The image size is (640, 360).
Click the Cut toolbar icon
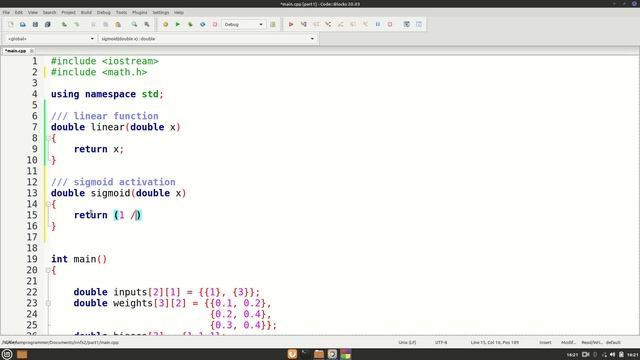coord(93,24)
